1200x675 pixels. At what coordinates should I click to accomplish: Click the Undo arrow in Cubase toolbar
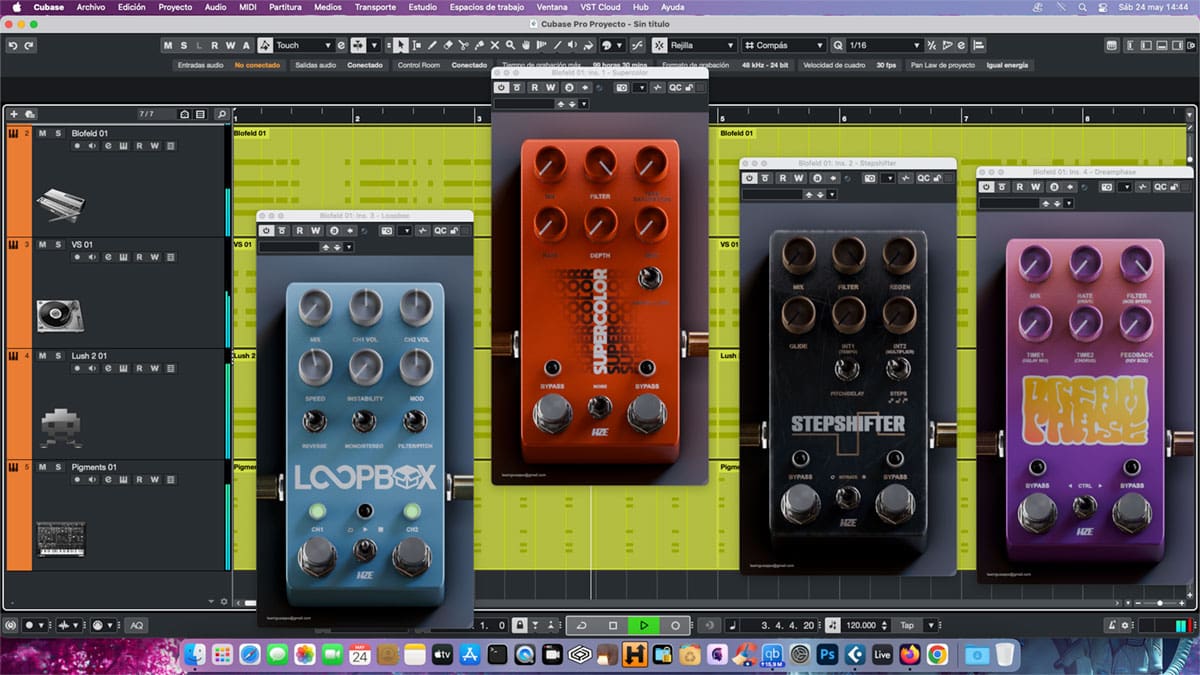pos(13,46)
